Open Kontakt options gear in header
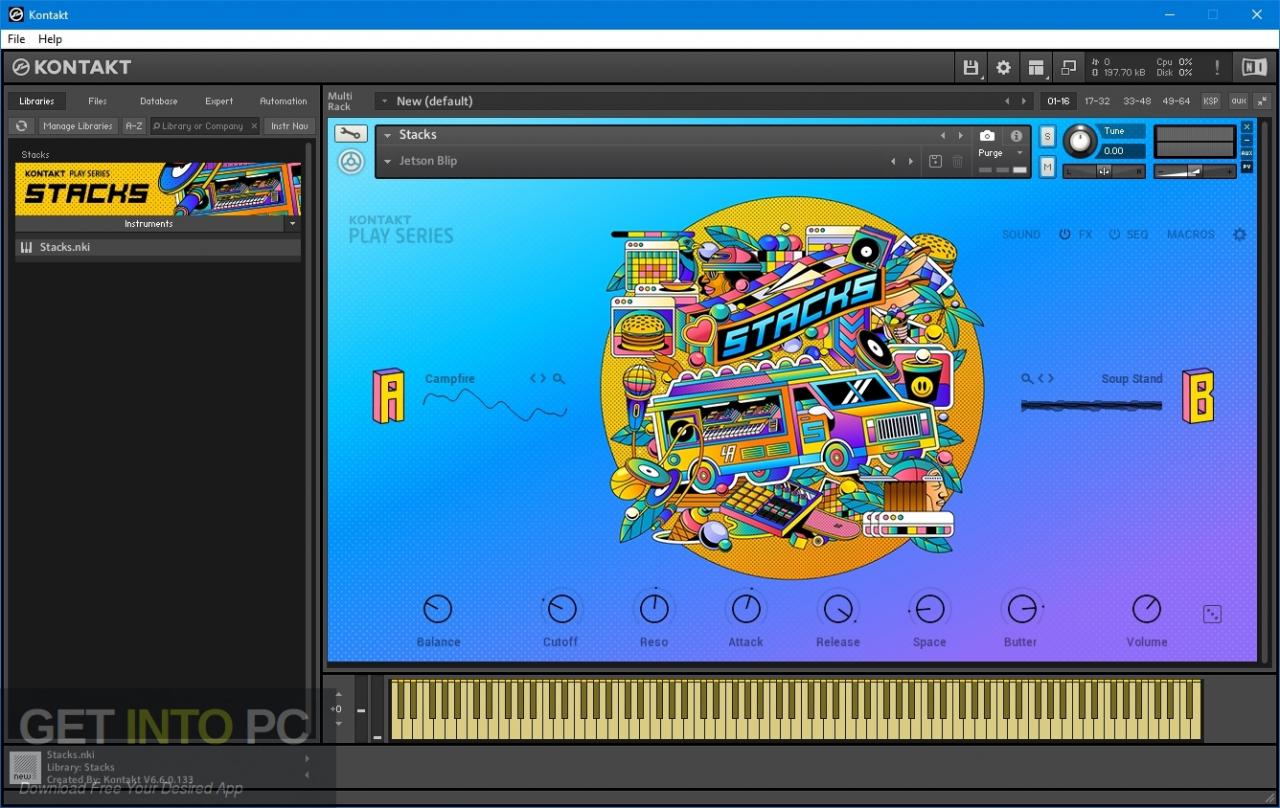1280x808 pixels. [1003, 67]
